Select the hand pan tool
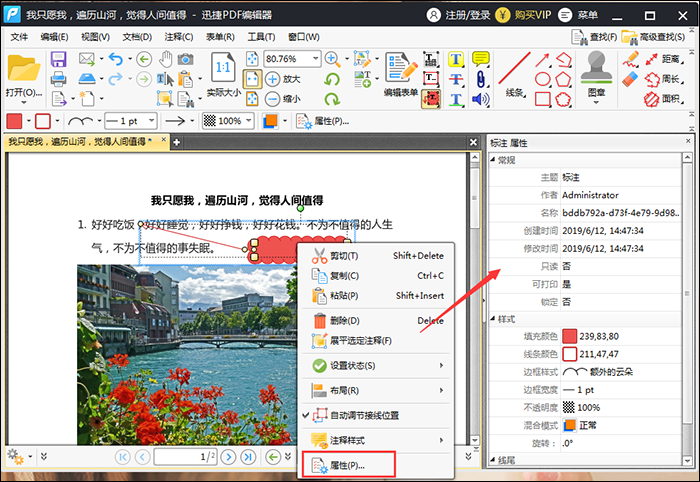The width and height of the screenshot is (700, 482). (166, 59)
